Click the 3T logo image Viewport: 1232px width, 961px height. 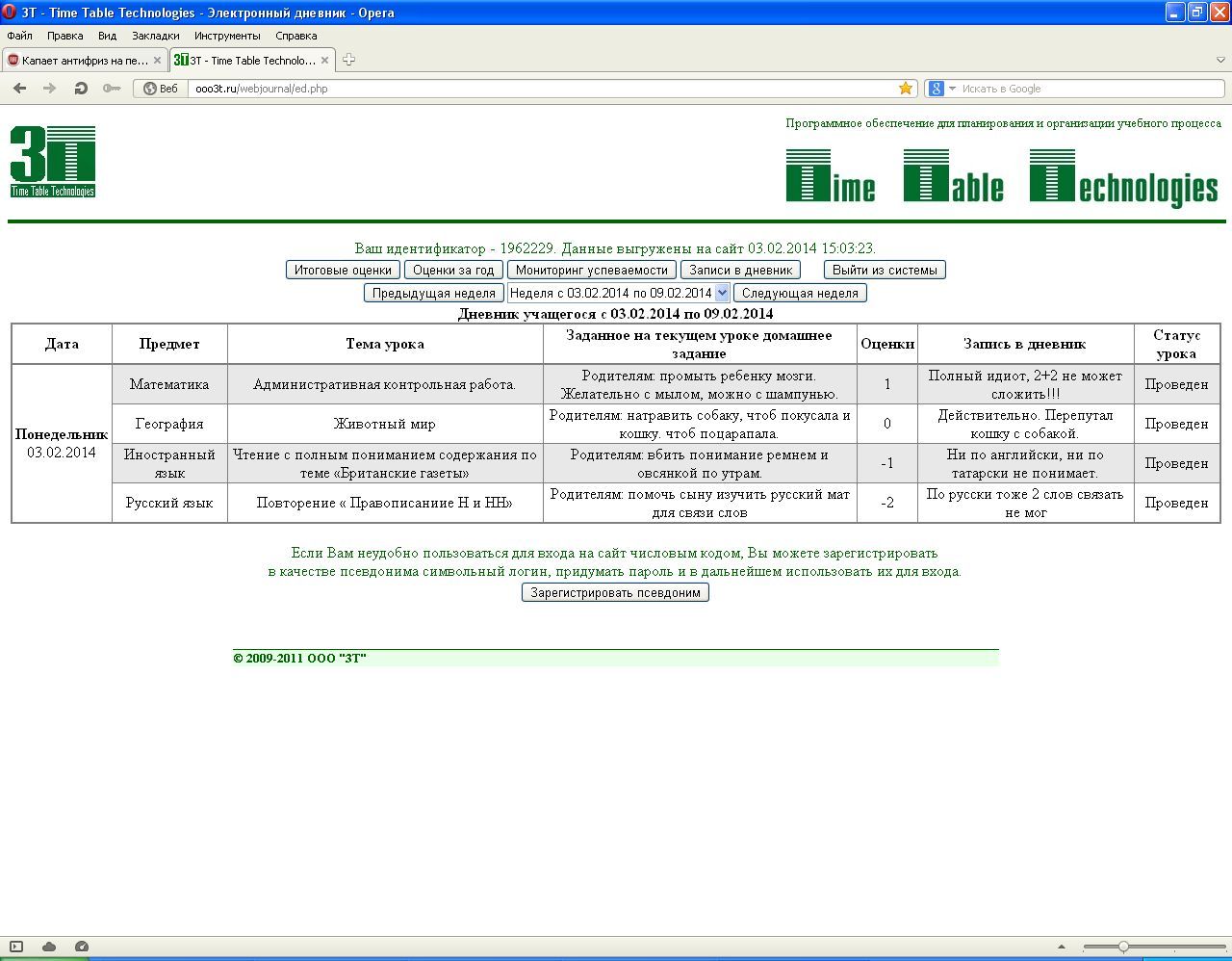tap(53, 161)
